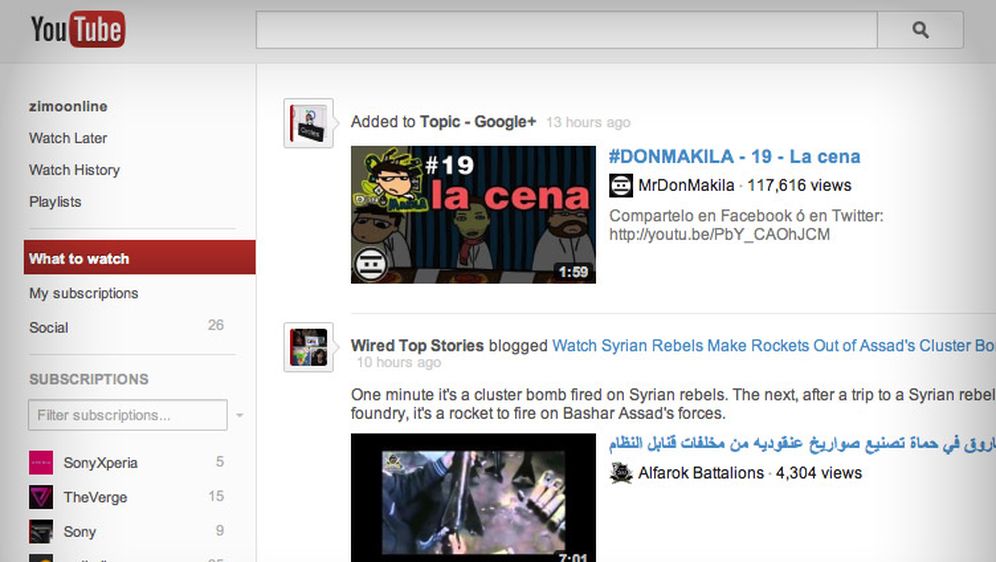
Task: Open #DONMAKILA - 19 - La cena title
Action: click(734, 156)
